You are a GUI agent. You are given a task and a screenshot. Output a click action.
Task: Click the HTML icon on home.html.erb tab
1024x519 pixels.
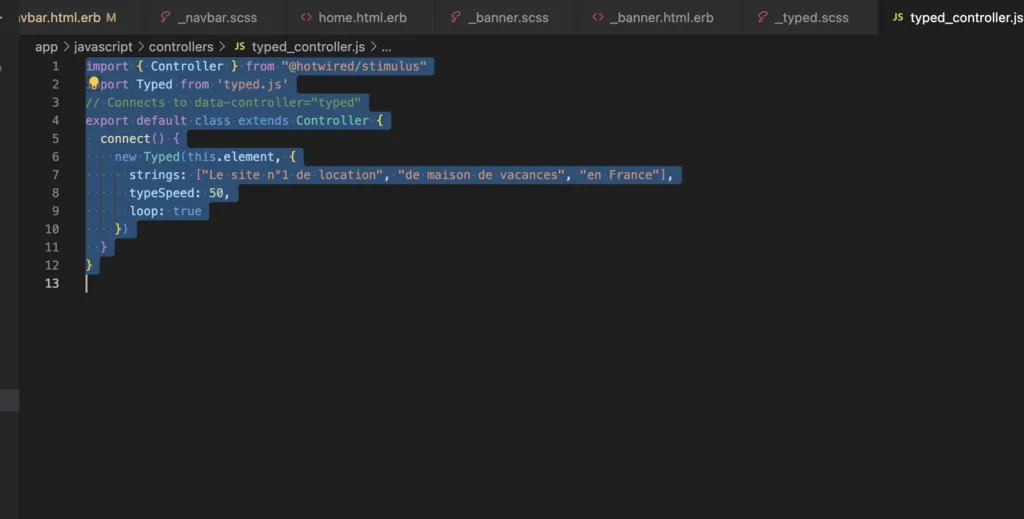[x=306, y=18]
